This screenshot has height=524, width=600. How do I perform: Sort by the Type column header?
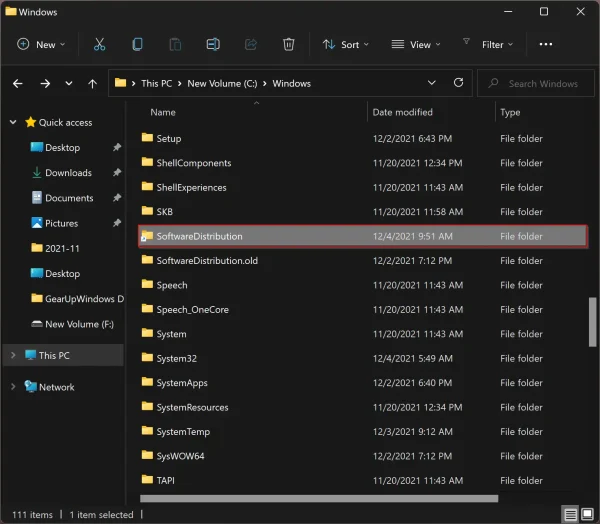pyautogui.click(x=510, y=112)
